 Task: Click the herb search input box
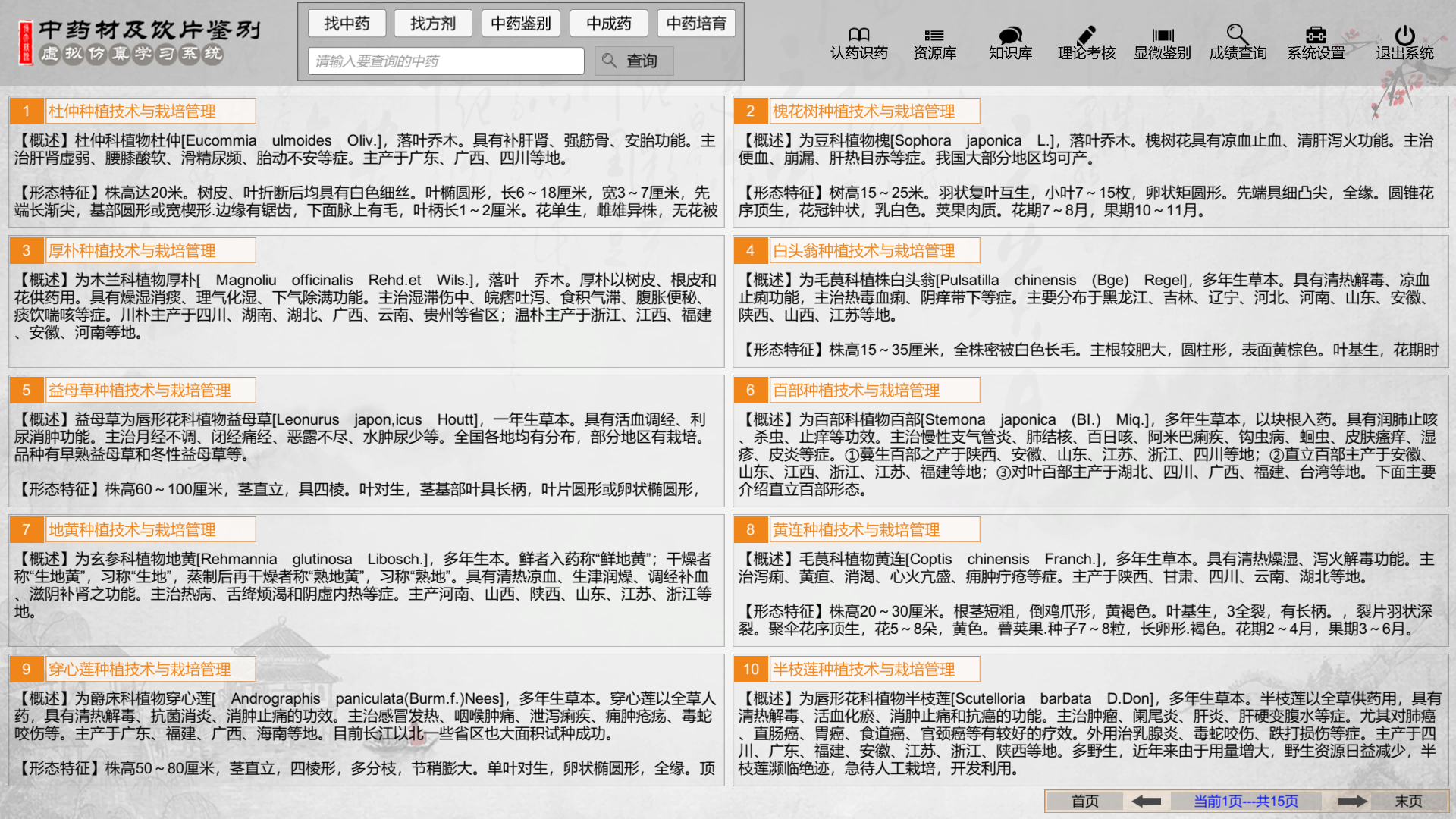click(x=445, y=61)
